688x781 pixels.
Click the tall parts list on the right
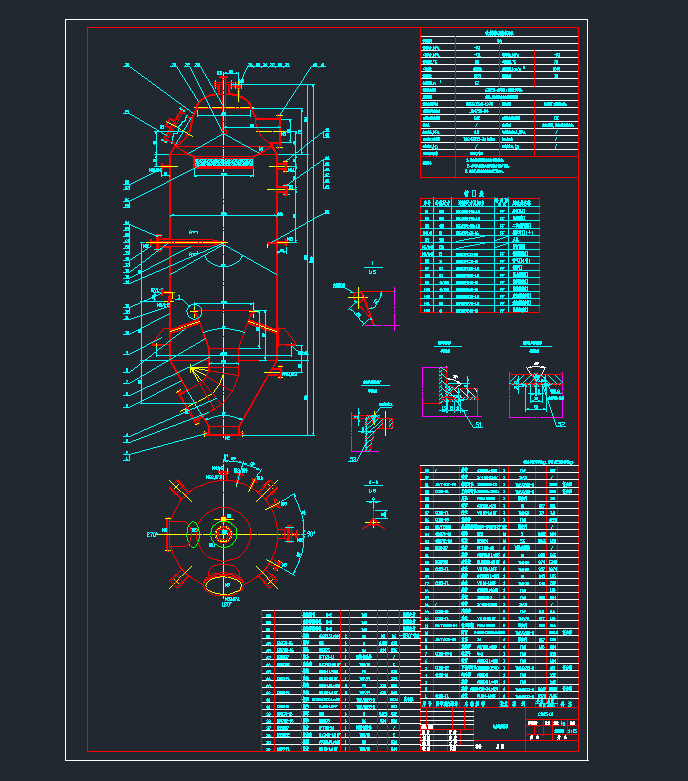(x=498, y=580)
